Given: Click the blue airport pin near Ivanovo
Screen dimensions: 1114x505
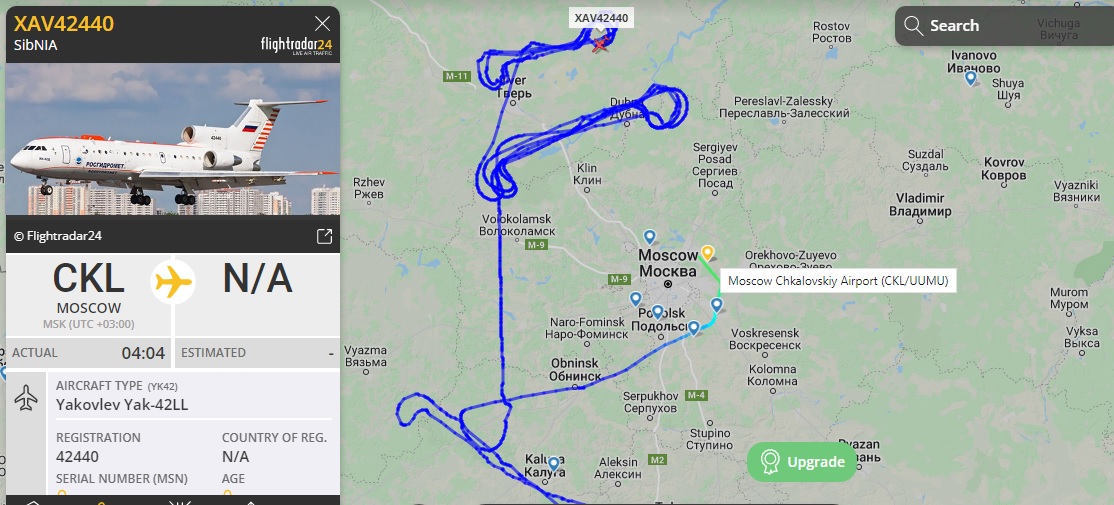Looking at the screenshot, I should (x=970, y=78).
